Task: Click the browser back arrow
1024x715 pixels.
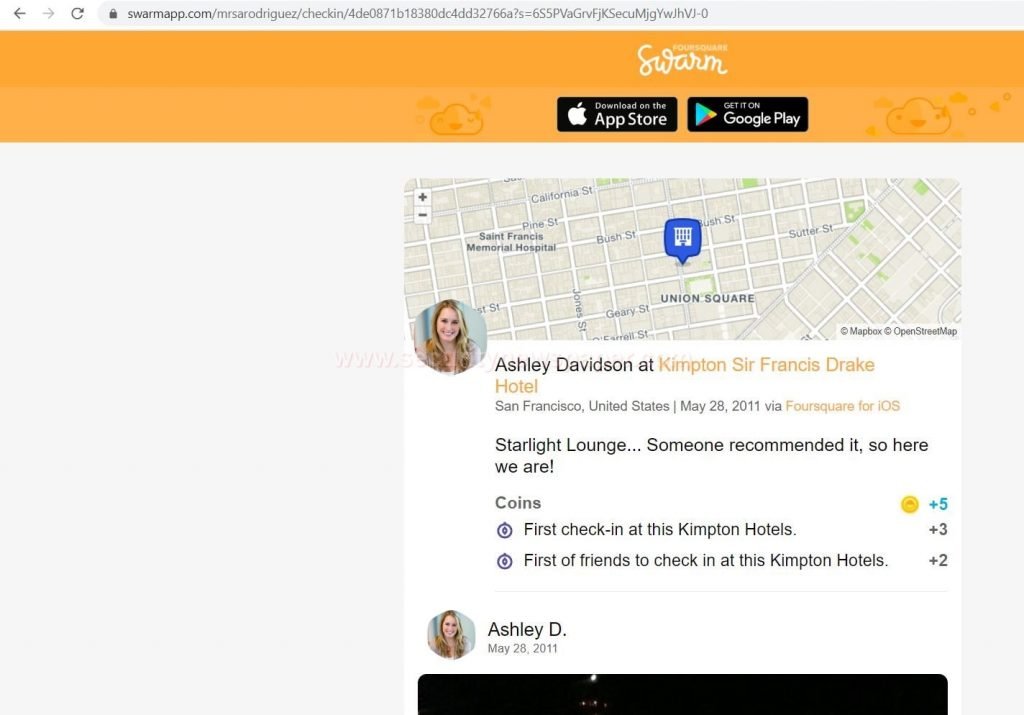Action: 20,13
